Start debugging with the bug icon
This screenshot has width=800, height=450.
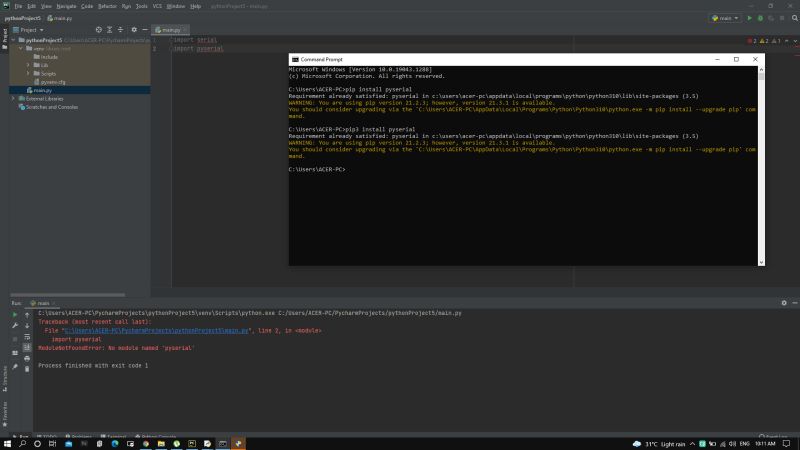[760, 18]
